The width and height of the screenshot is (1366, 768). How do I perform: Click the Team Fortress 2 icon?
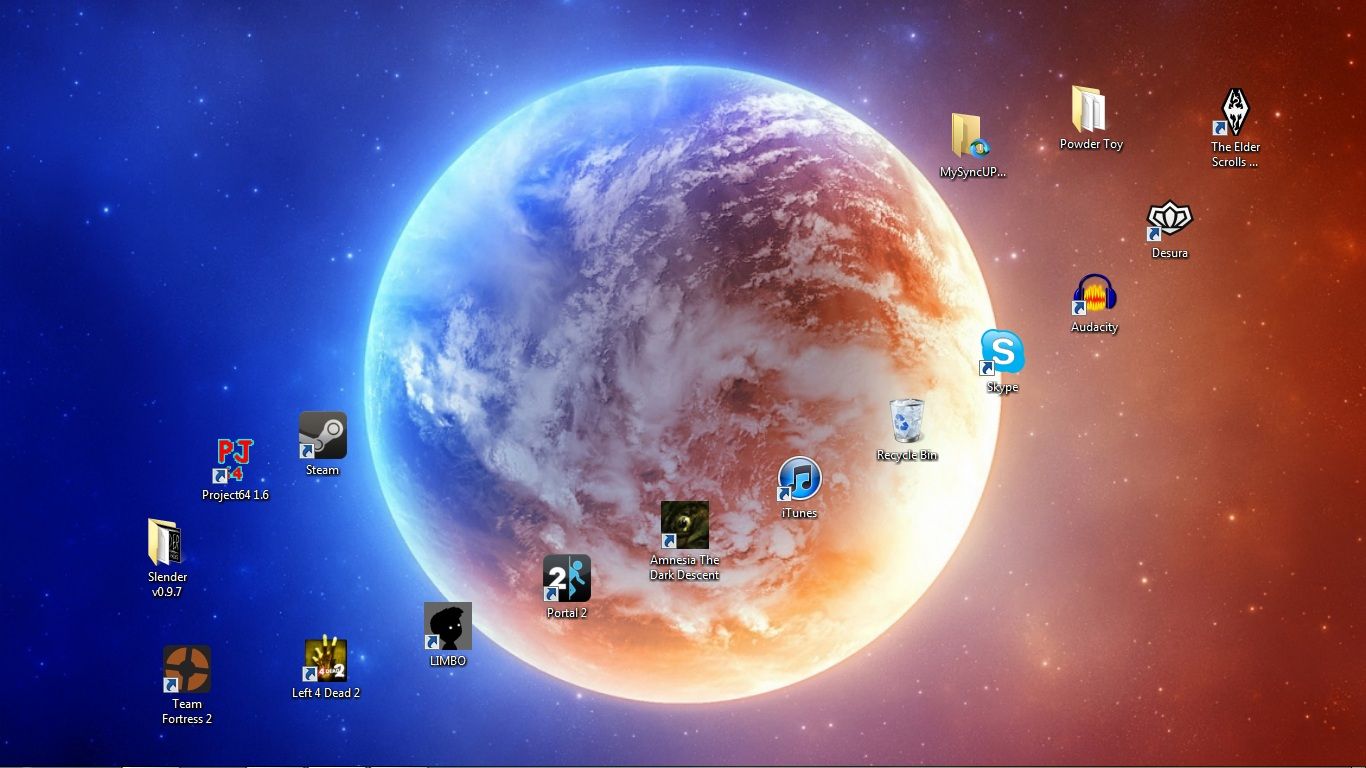(187, 669)
